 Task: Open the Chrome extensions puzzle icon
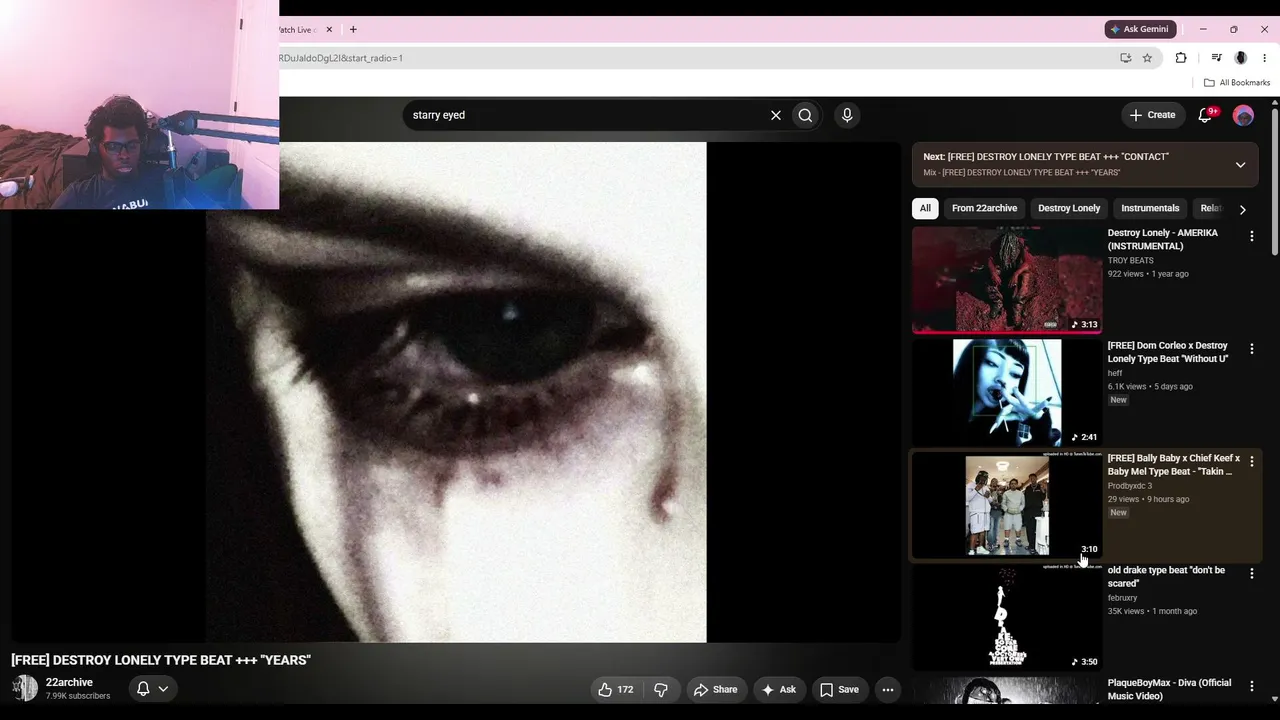click(x=1181, y=58)
